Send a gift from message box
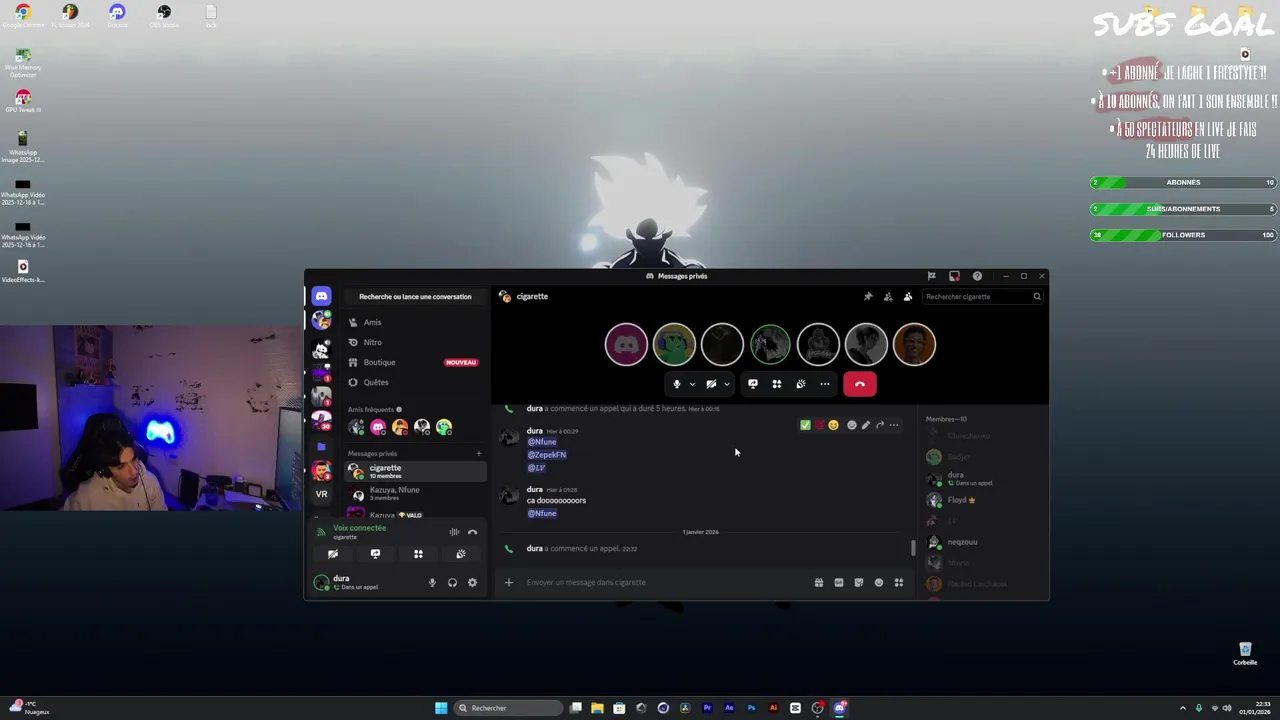1280x720 pixels. pyautogui.click(x=819, y=582)
